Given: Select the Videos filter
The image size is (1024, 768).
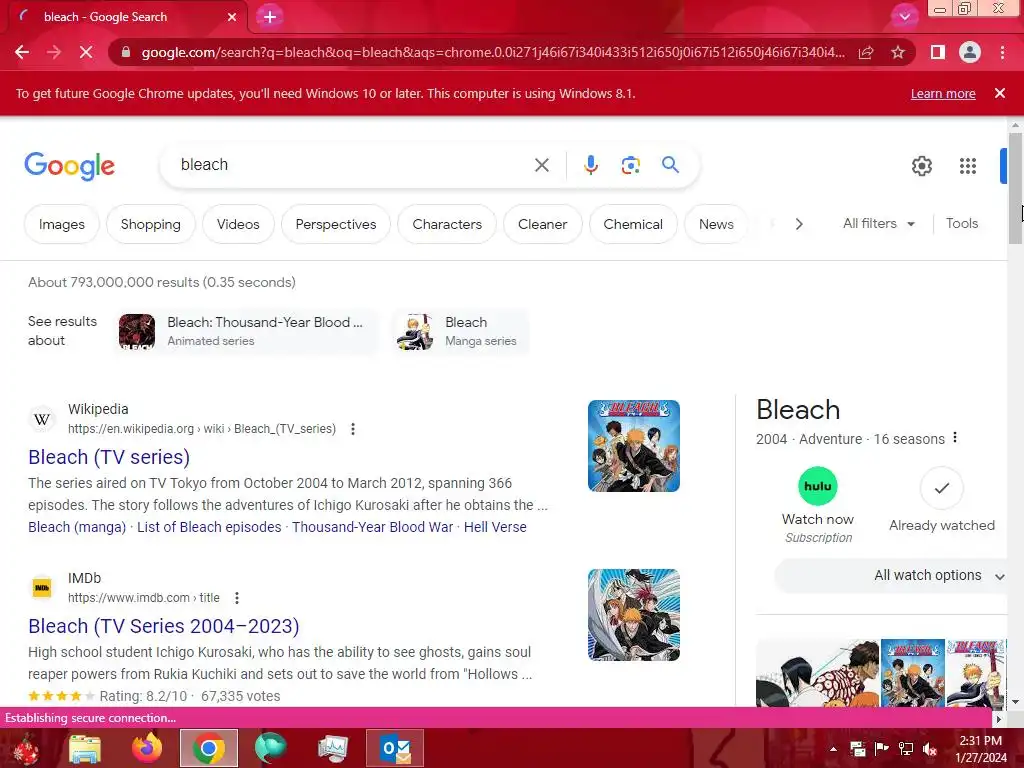Looking at the screenshot, I should pyautogui.click(x=238, y=224).
